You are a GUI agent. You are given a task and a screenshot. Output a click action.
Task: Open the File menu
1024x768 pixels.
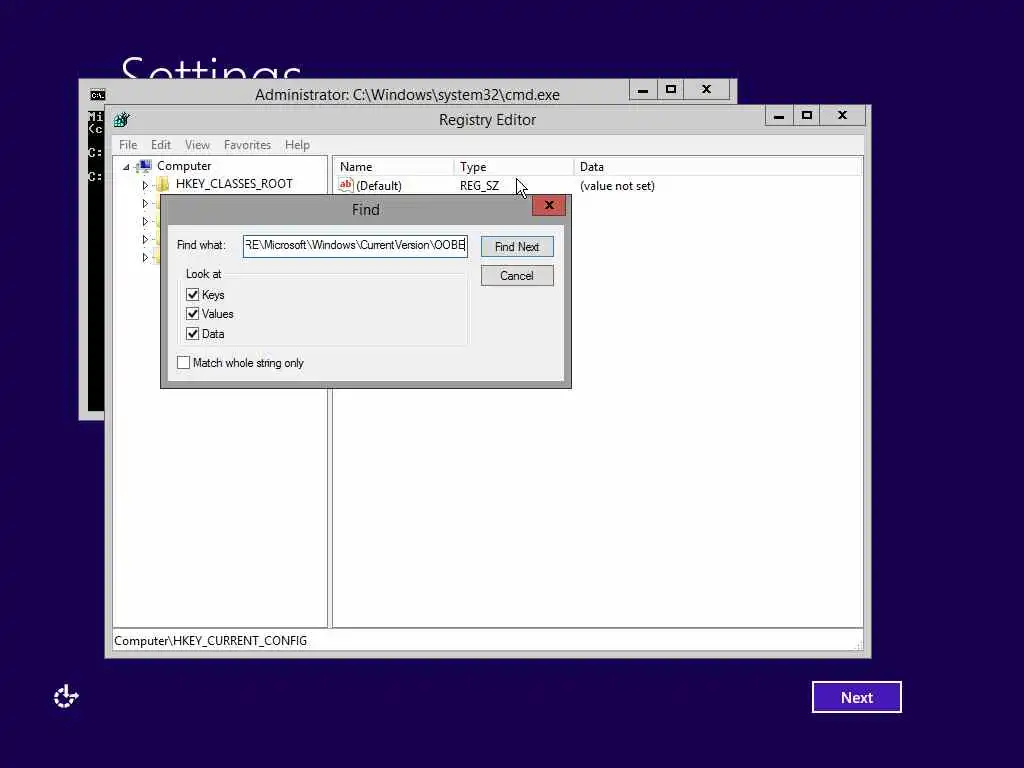click(128, 145)
